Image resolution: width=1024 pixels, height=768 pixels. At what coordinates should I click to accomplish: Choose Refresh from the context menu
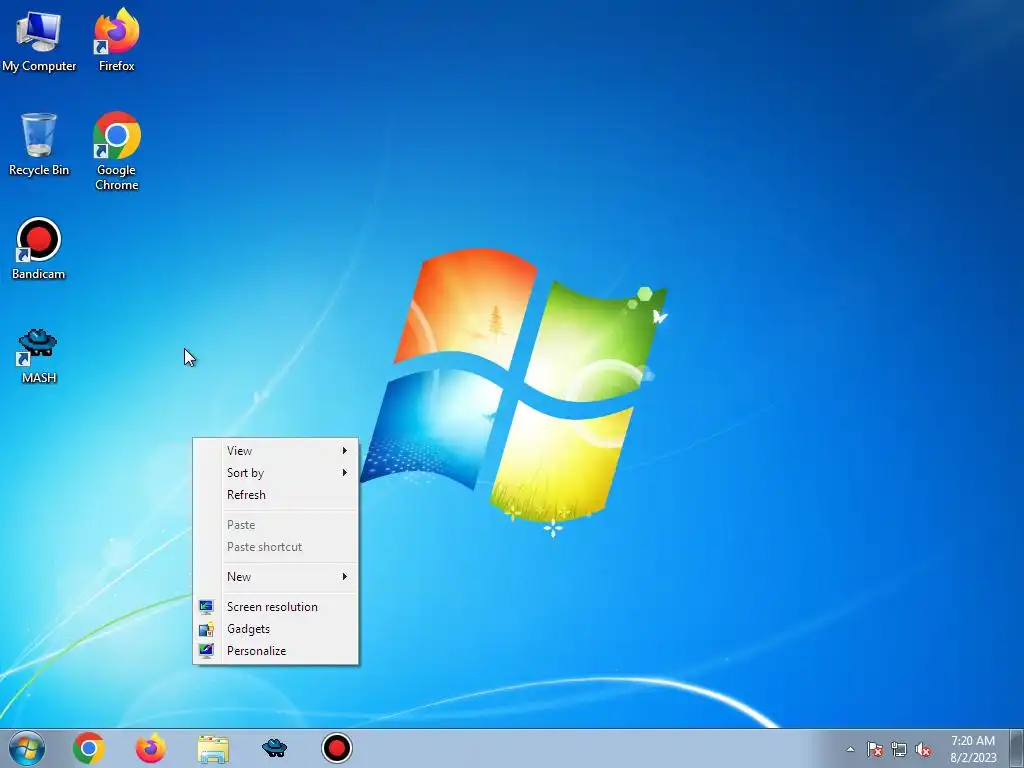click(276, 495)
